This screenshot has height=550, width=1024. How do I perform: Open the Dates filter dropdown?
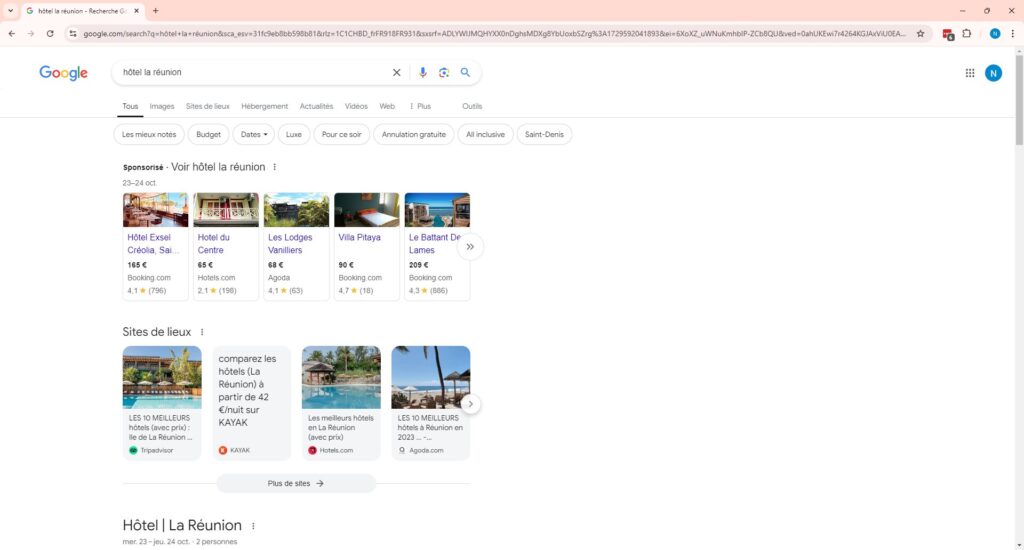254,135
